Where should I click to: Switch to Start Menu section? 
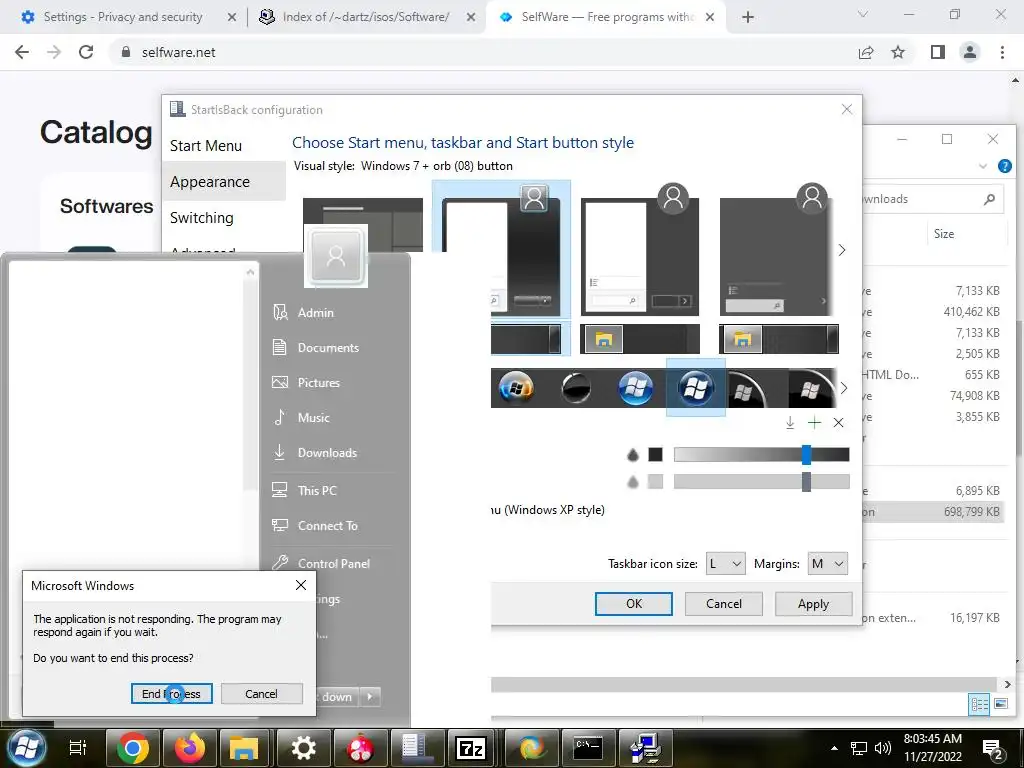tap(206, 146)
